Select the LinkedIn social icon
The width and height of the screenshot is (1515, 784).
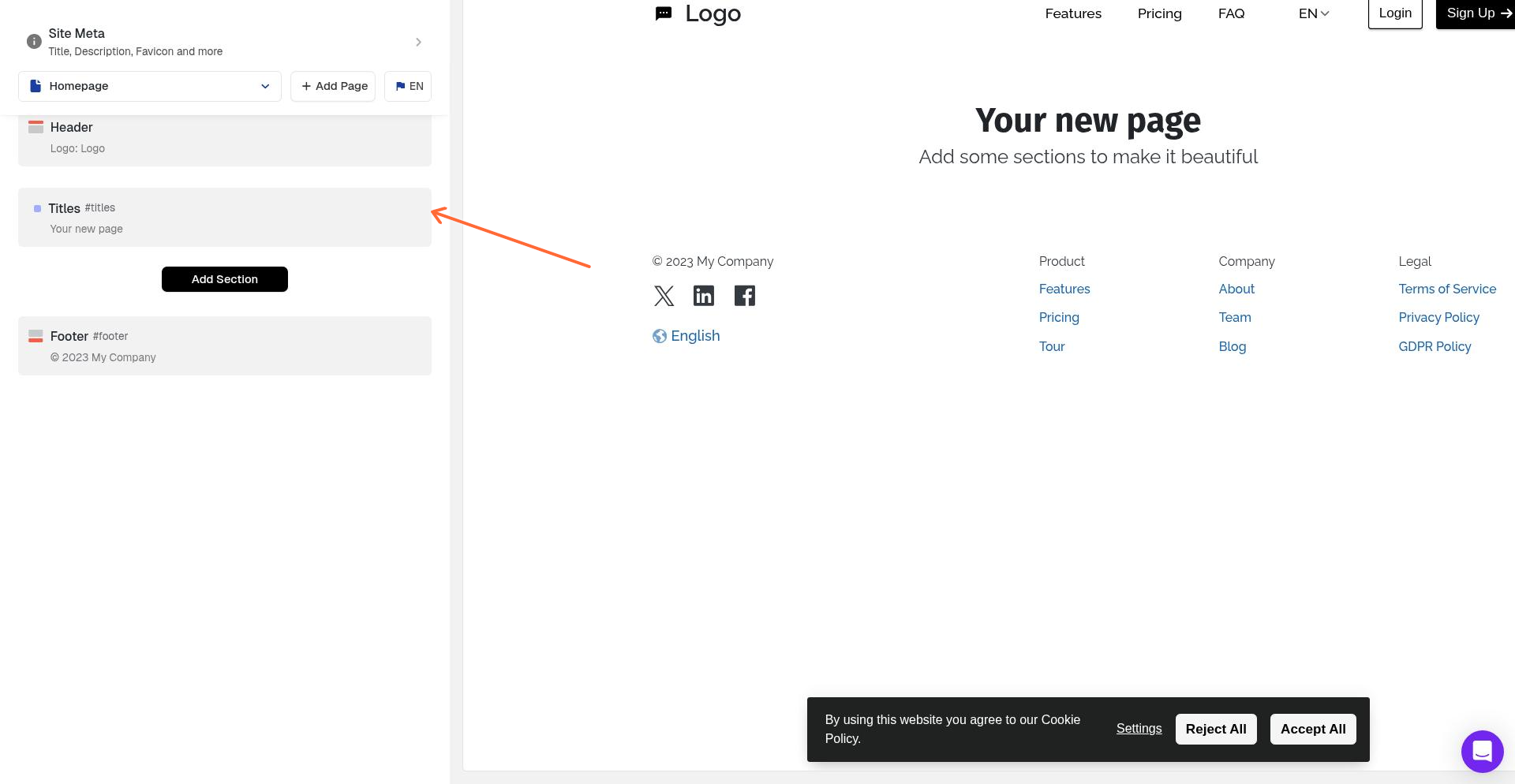[704, 295]
